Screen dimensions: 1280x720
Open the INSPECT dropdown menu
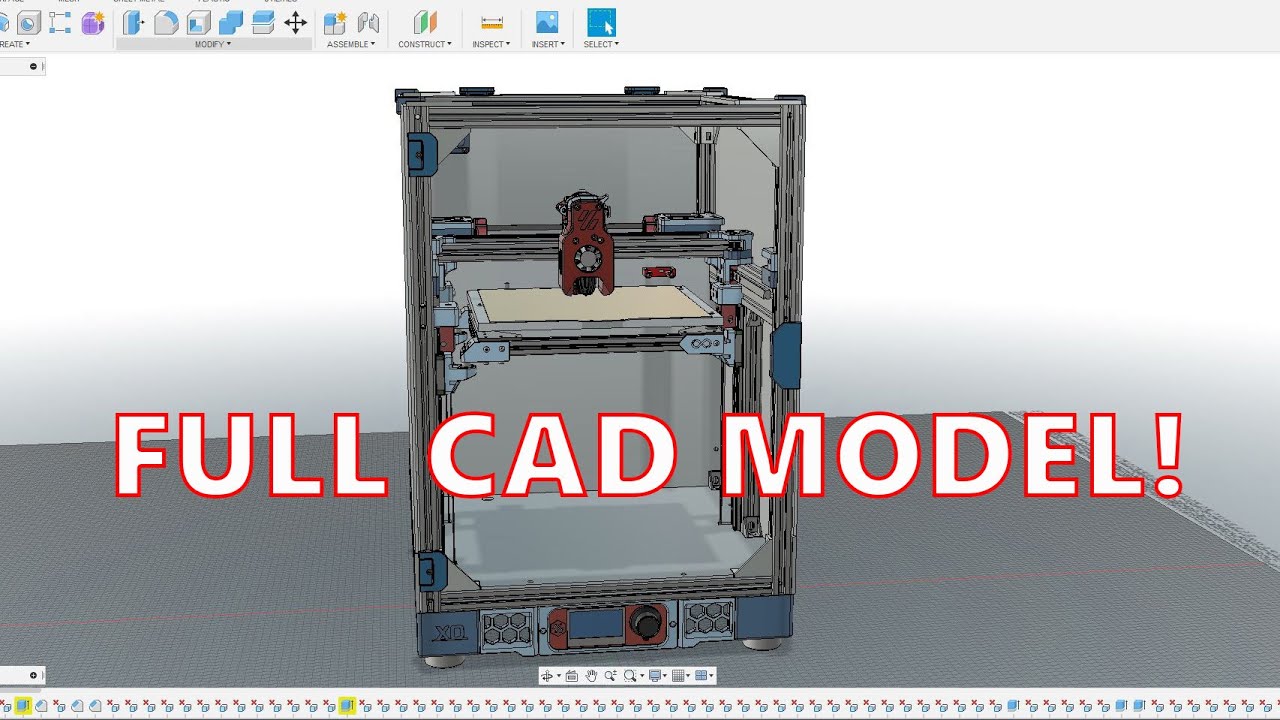click(491, 44)
